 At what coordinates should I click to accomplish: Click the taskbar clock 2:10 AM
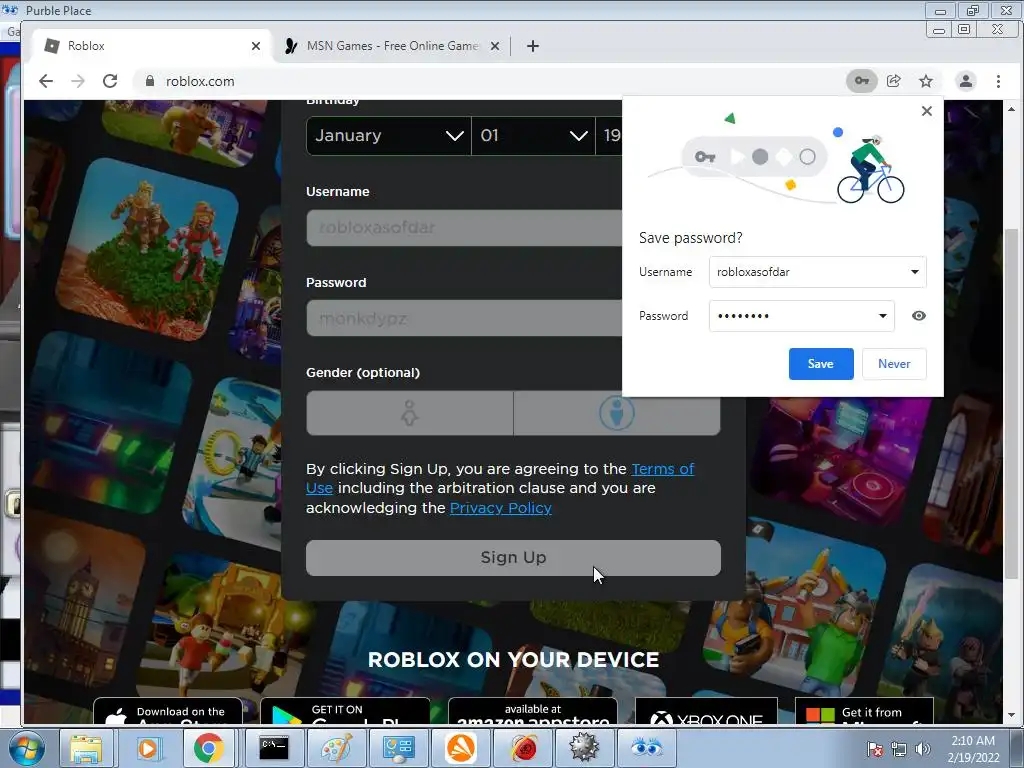click(x=973, y=749)
